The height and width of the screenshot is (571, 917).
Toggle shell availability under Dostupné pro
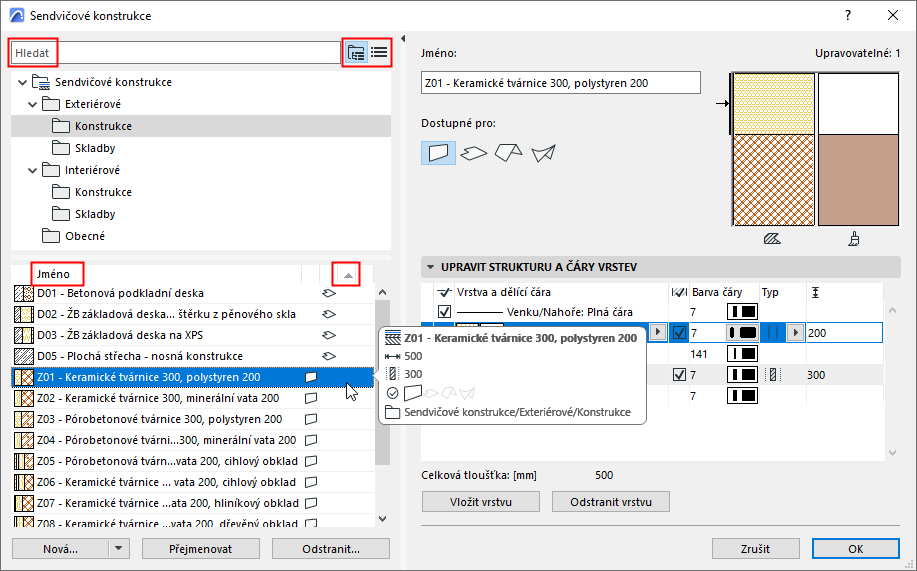coord(543,153)
